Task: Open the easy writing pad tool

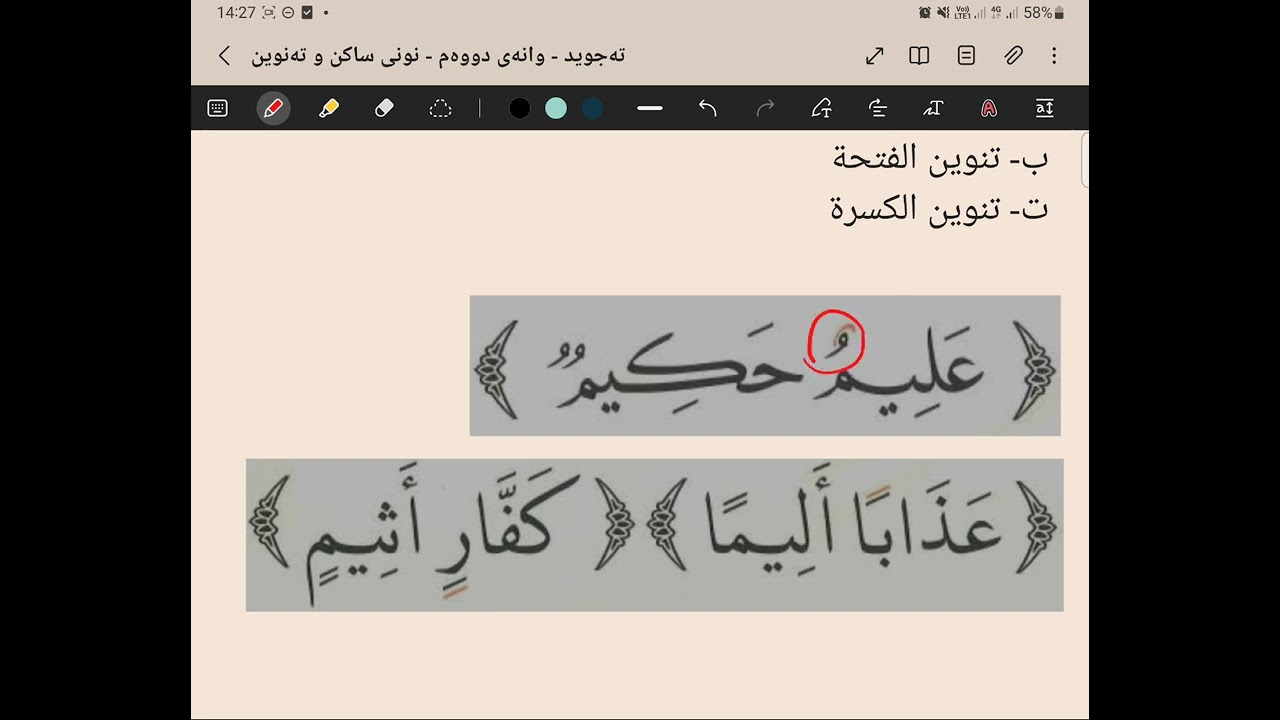Action: (x=1045, y=109)
